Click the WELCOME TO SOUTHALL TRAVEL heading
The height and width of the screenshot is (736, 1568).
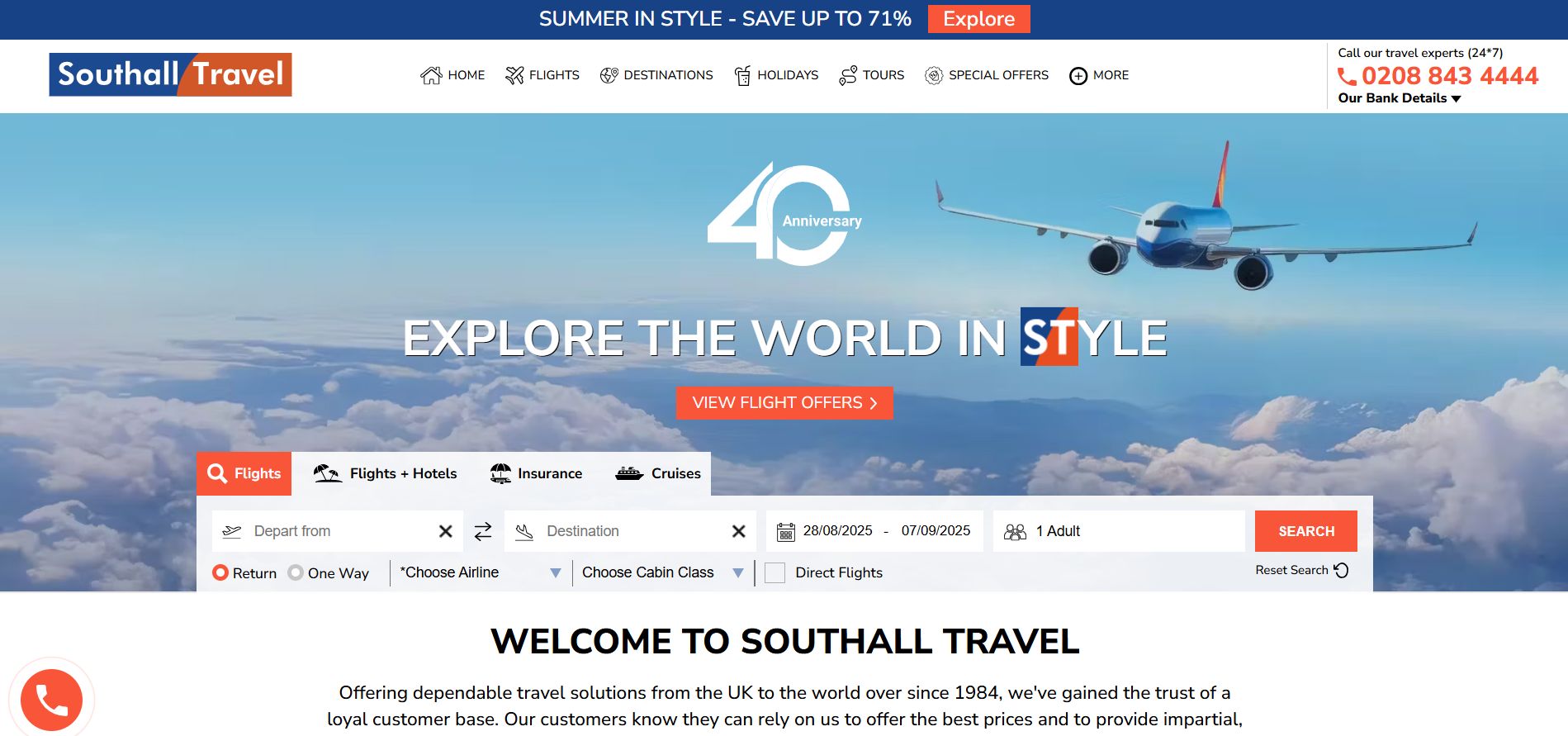(x=784, y=642)
